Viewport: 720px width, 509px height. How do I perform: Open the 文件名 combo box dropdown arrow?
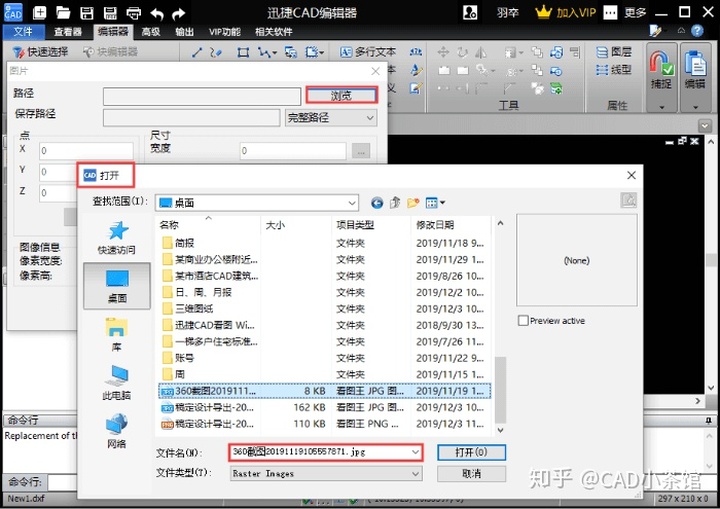tap(415, 452)
